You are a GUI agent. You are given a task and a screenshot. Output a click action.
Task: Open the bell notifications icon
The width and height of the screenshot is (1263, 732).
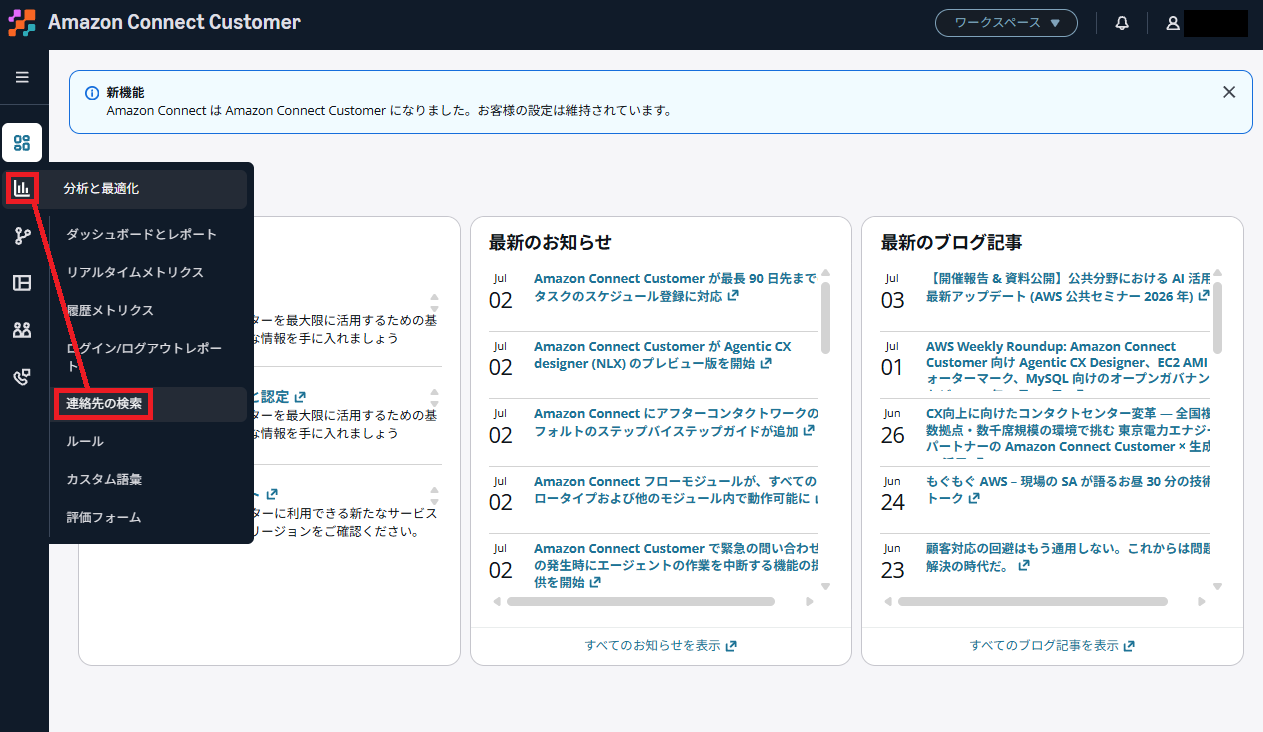tap(1122, 23)
